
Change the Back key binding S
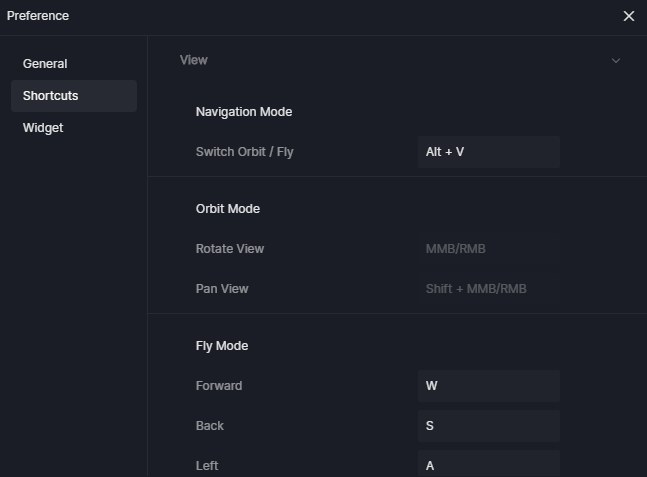click(x=489, y=426)
